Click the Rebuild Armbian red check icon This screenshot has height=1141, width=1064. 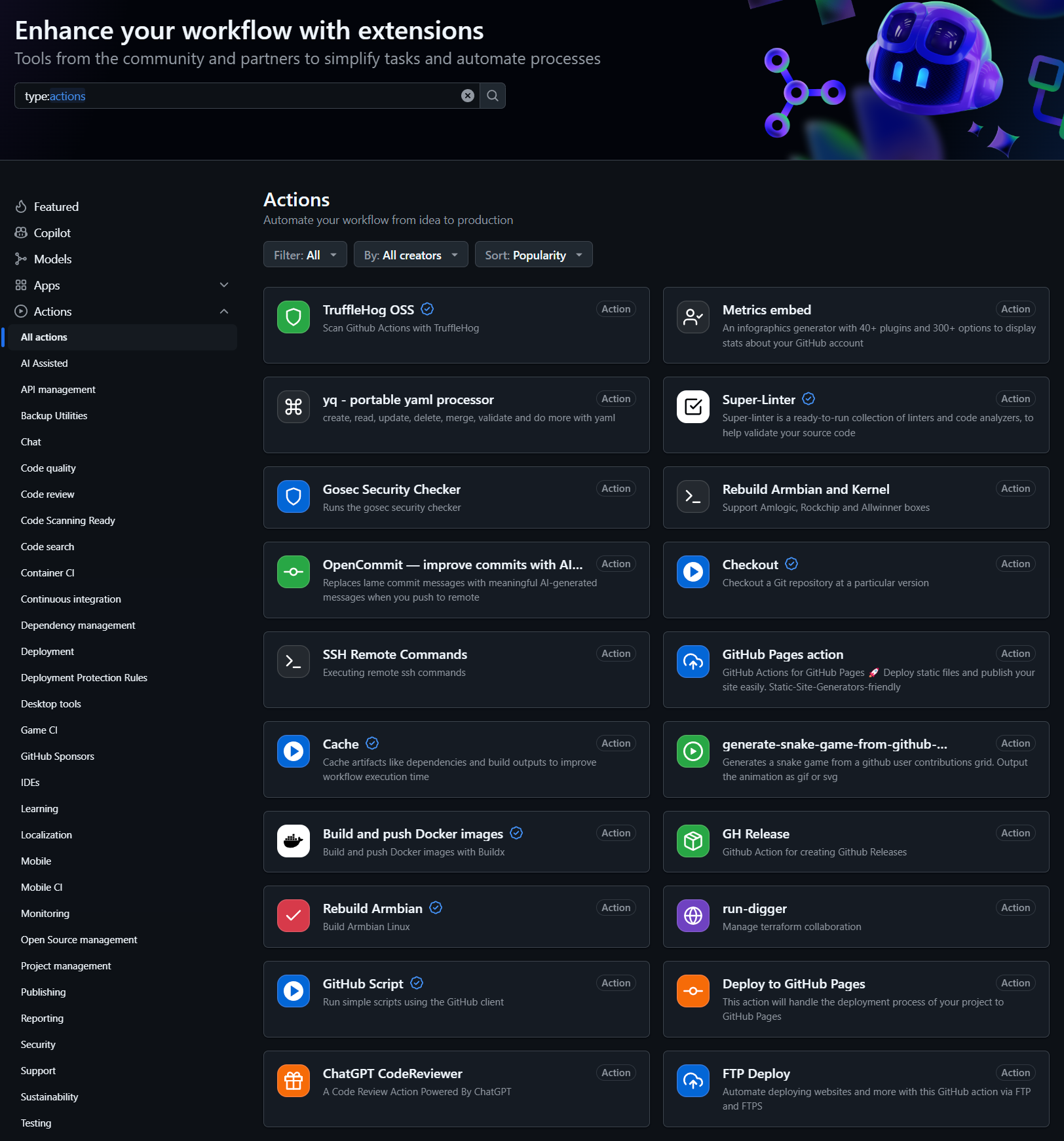coord(294,916)
